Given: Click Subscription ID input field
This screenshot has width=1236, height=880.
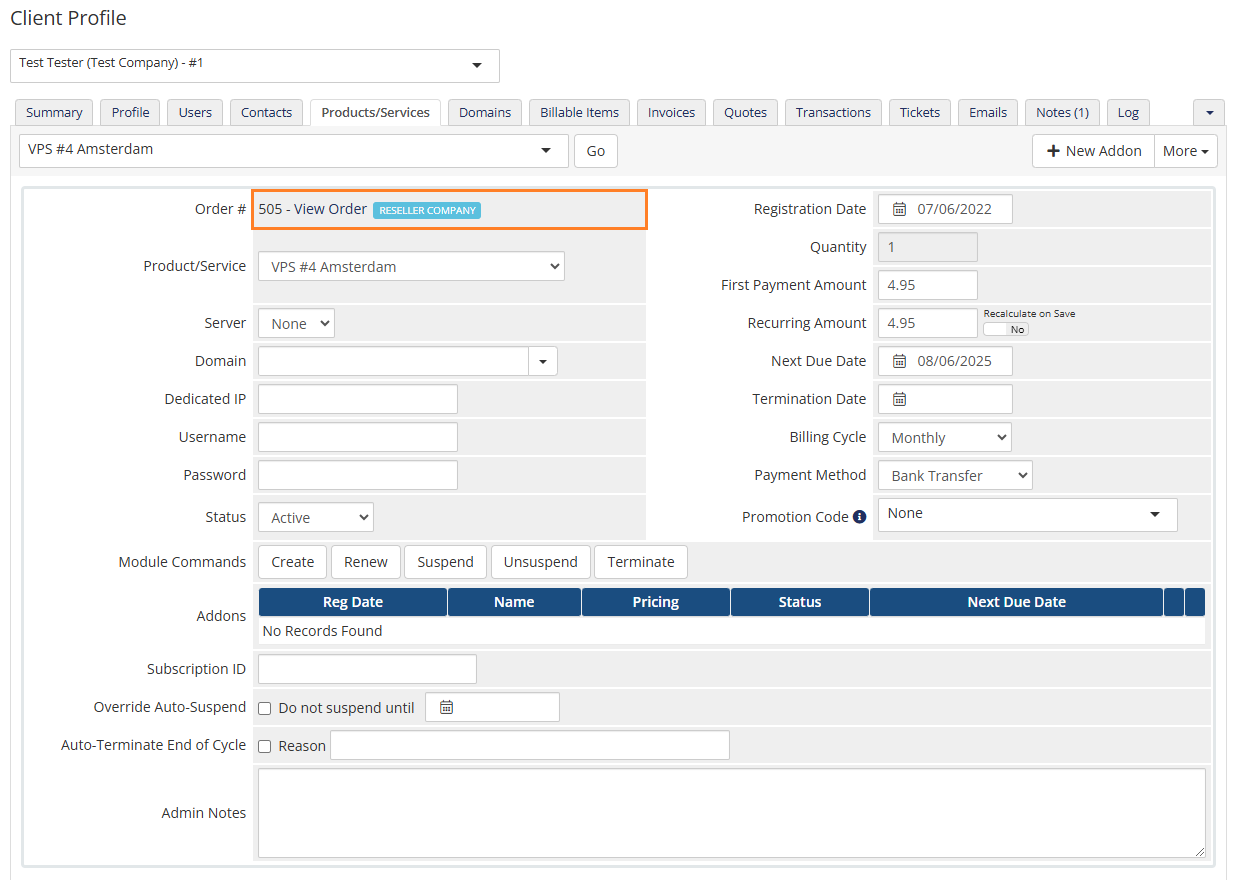Looking at the screenshot, I should [x=367, y=669].
